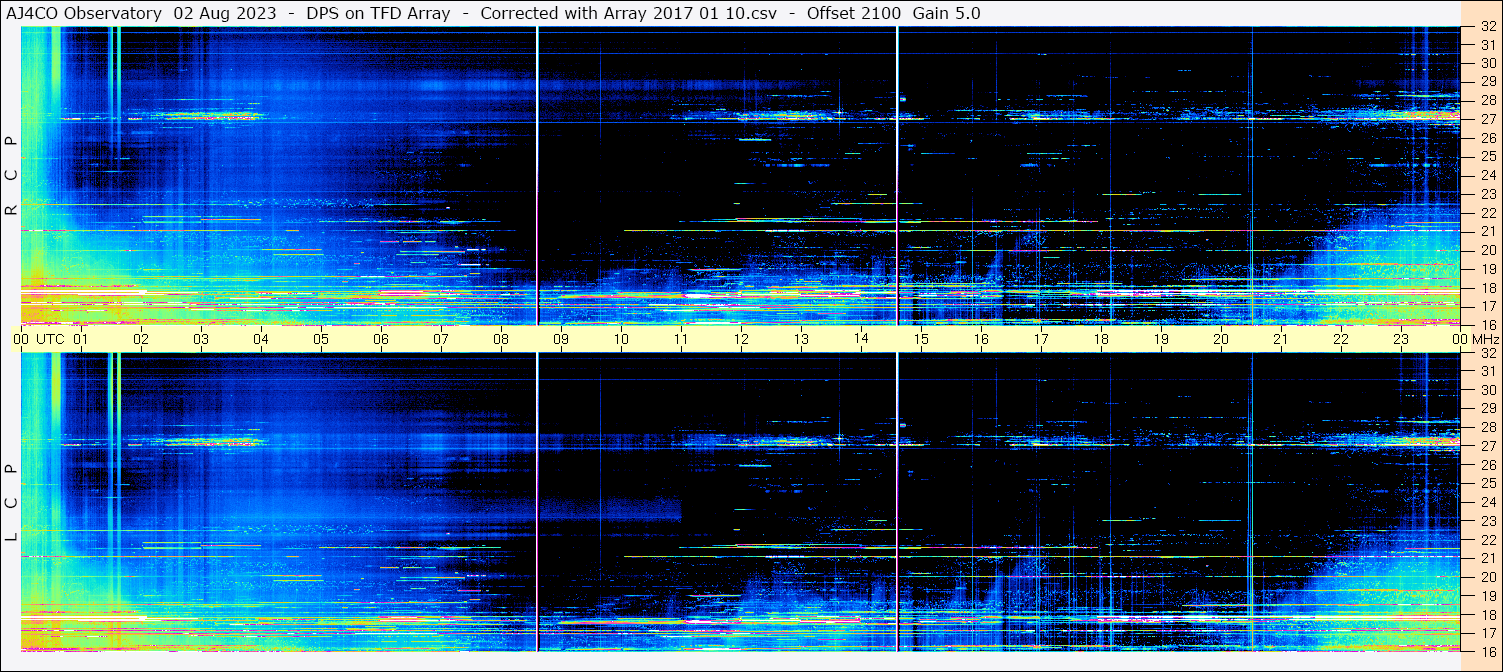Select 27 MHz label on LCP panel

(x=1488, y=446)
